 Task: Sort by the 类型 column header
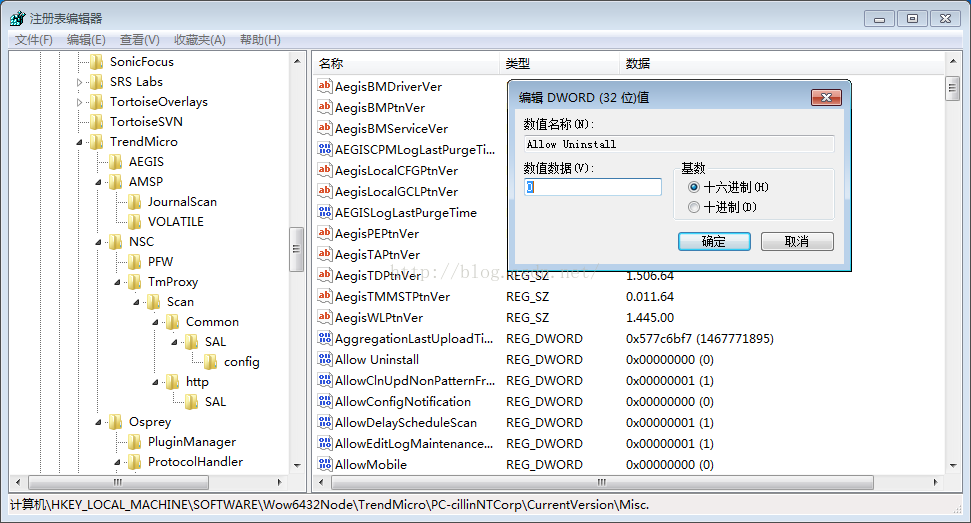[559, 63]
